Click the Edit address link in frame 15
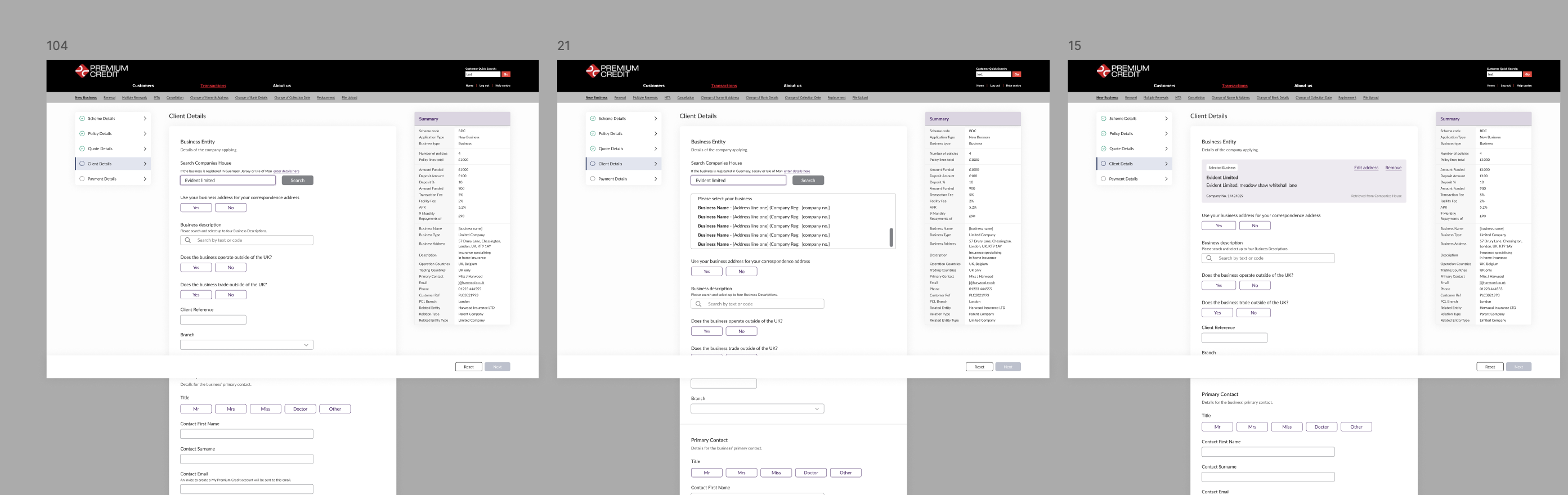Image resolution: width=1568 pixels, height=495 pixels. tap(1366, 168)
